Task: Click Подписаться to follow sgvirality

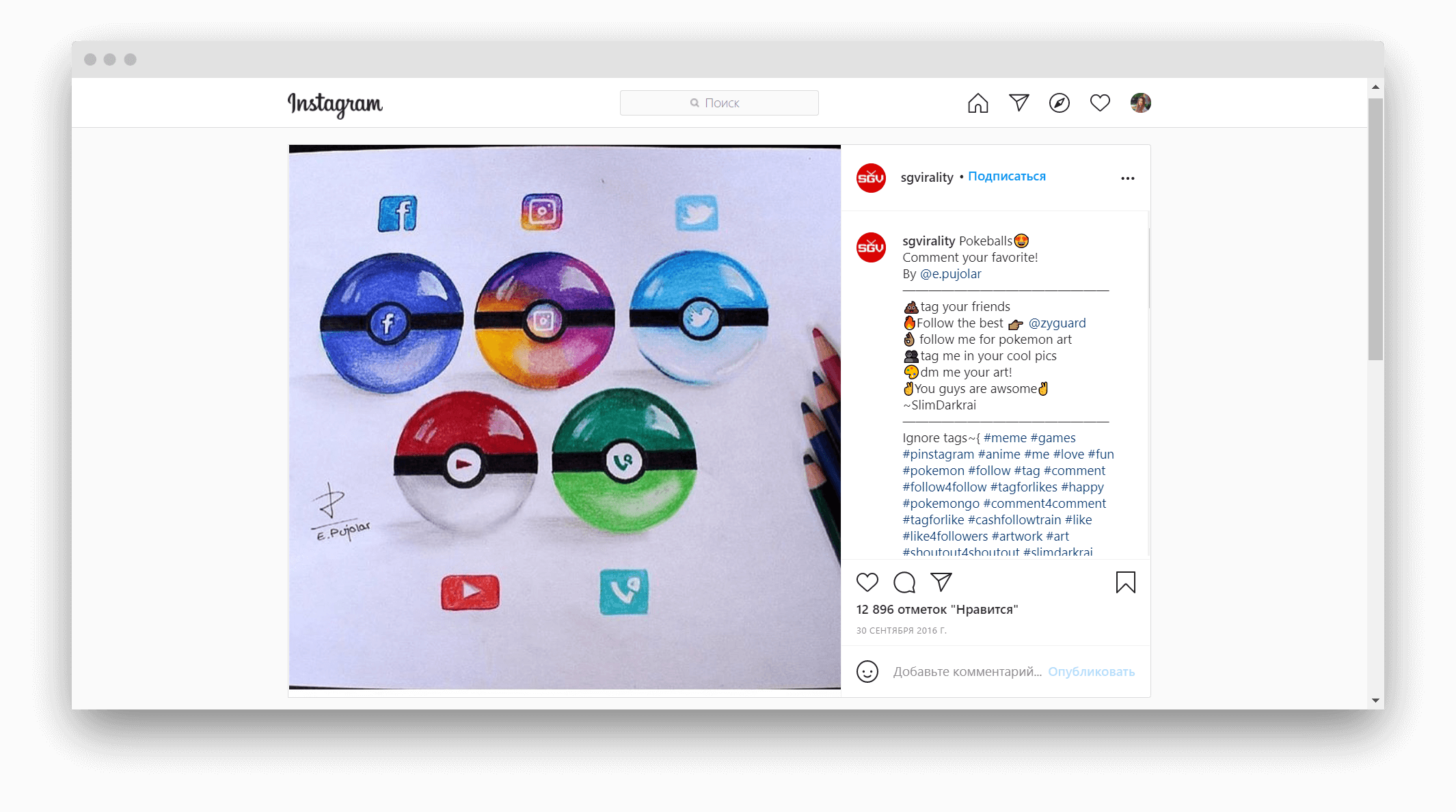Action: pyautogui.click(x=1006, y=176)
